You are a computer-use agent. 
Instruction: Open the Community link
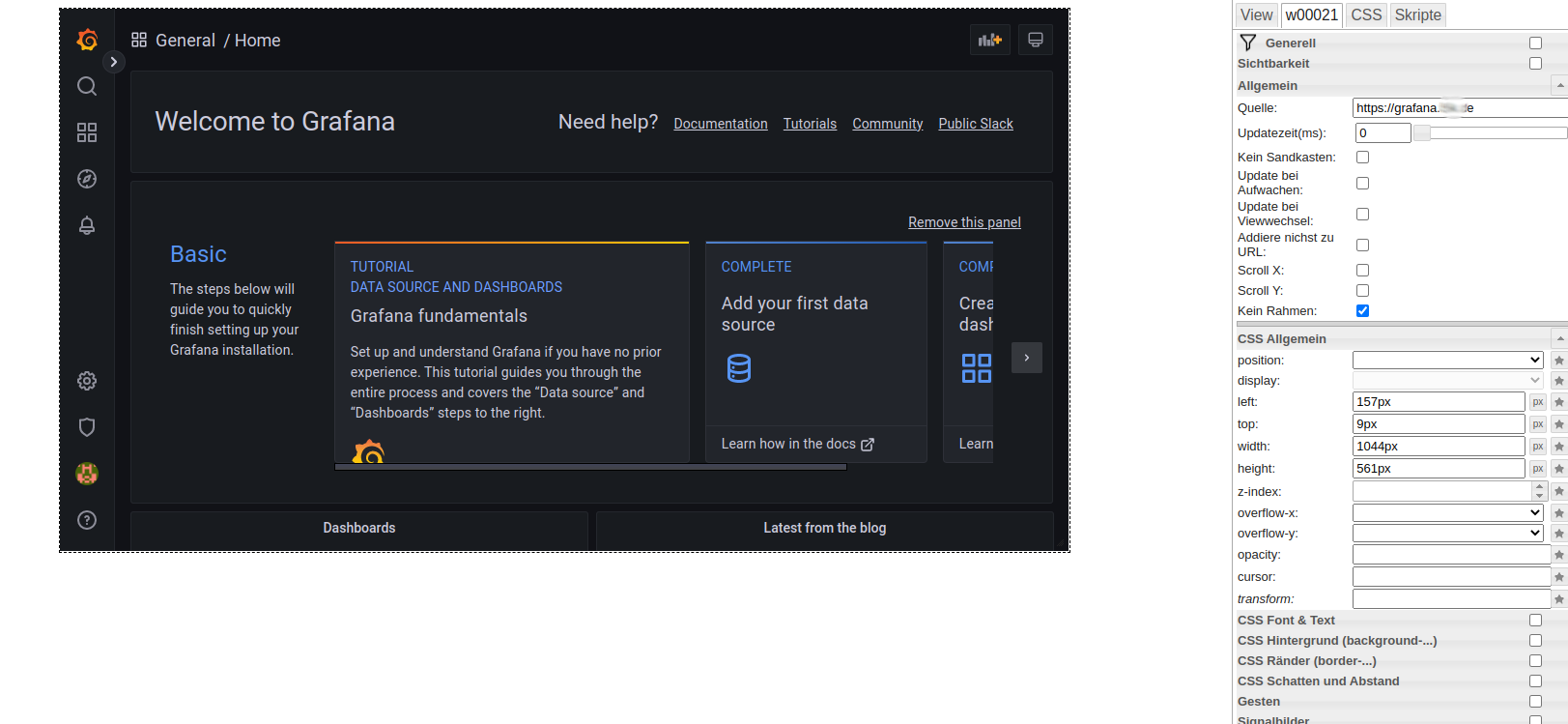click(x=888, y=124)
